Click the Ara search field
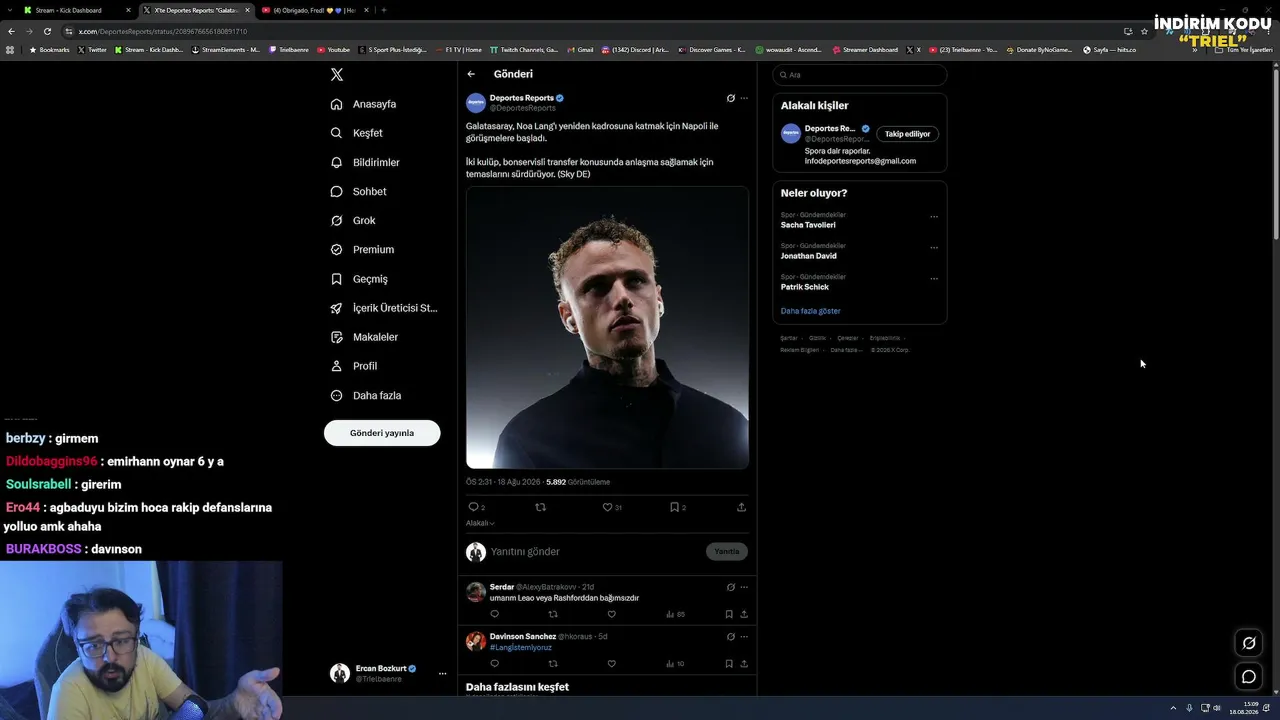 pyautogui.click(x=860, y=75)
